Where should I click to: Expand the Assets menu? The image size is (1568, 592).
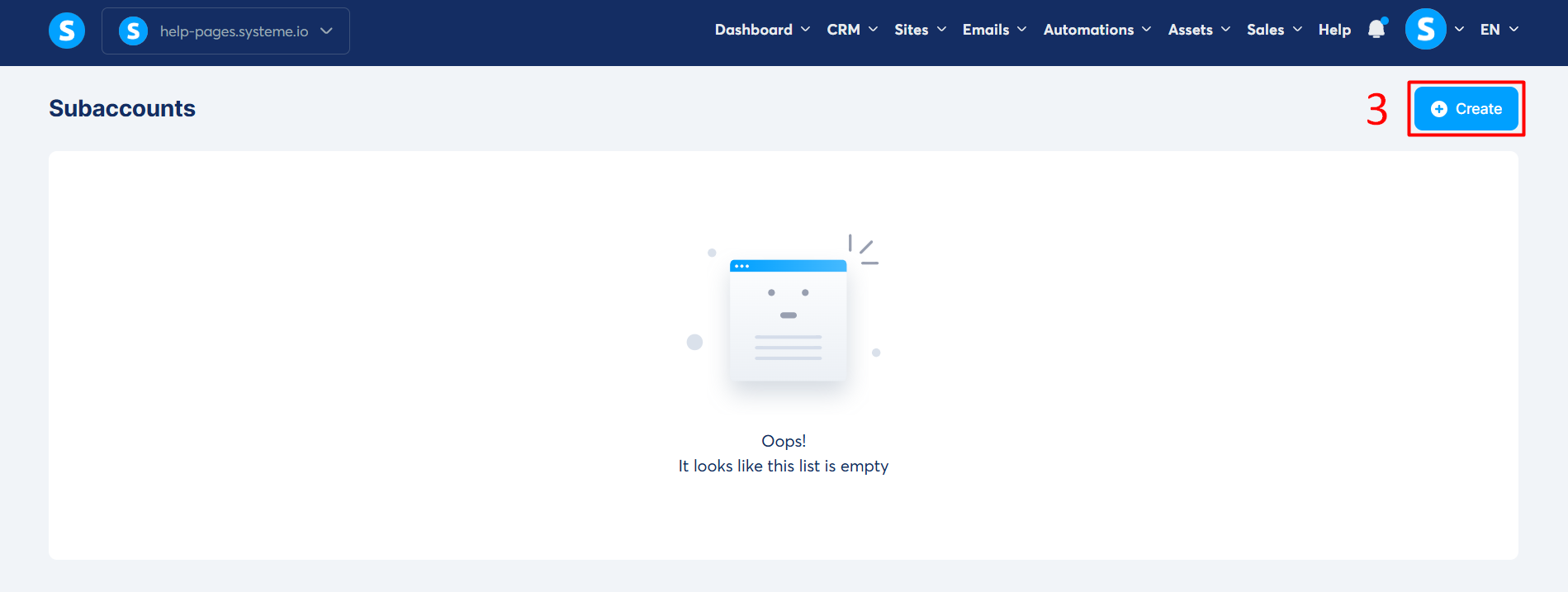pyautogui.click(x=1199, y=30)
